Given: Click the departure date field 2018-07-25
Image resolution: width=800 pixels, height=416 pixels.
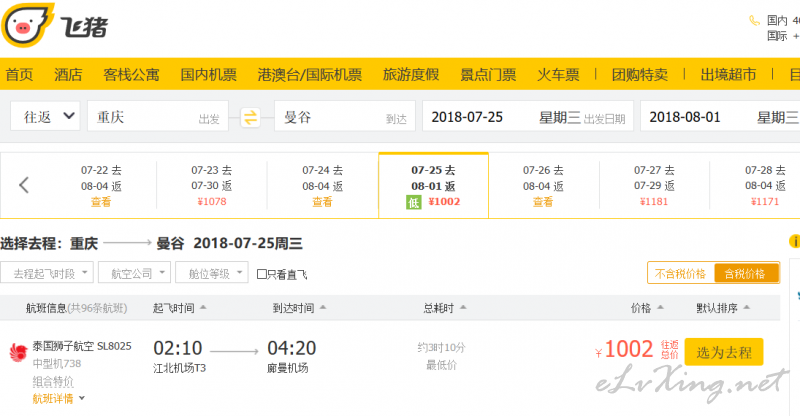Looking at the screenshot, I should point(528,117).
